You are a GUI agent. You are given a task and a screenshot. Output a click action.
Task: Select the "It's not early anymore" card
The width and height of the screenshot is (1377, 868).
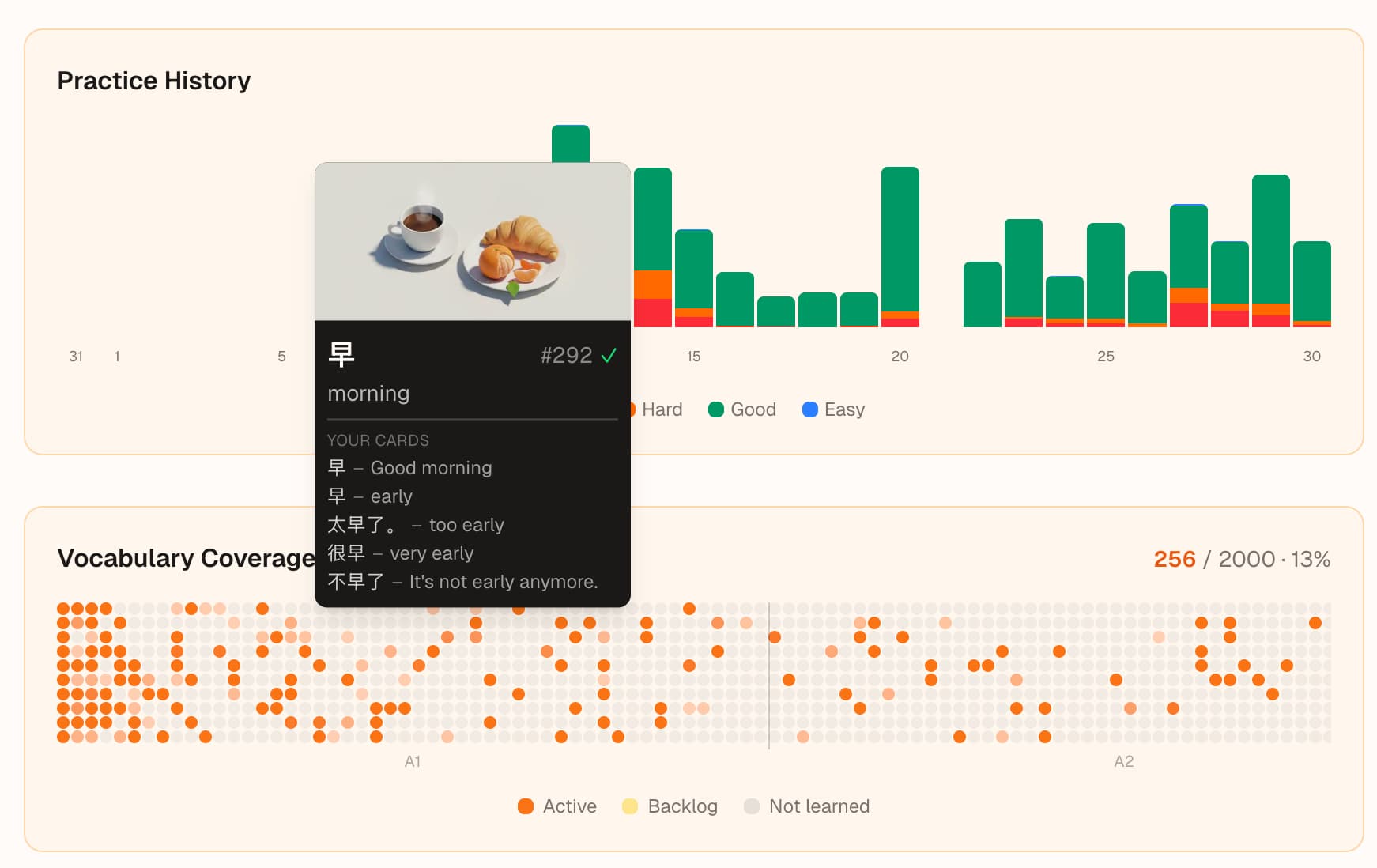[462, 582]
